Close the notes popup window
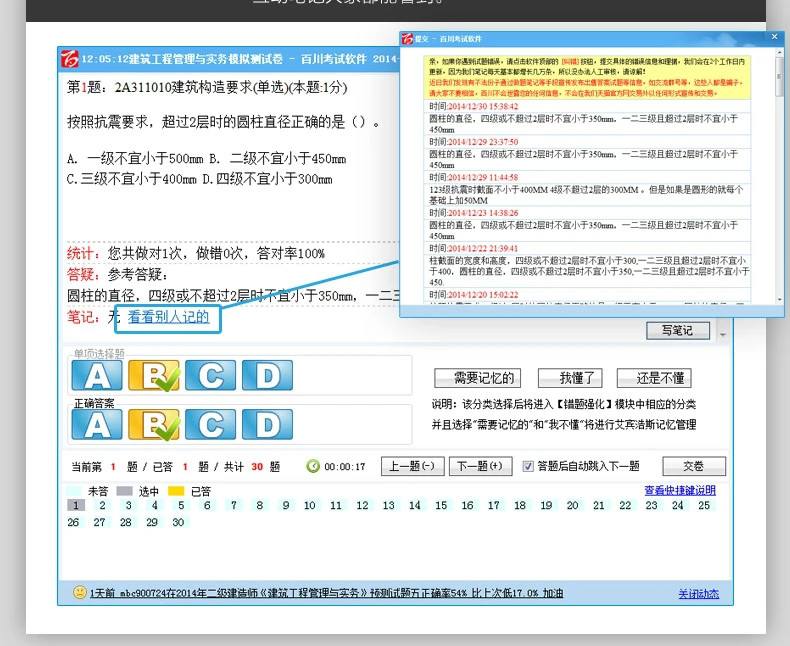The width and height of the screenshot is (790, 646). click(x=774, y=37)
